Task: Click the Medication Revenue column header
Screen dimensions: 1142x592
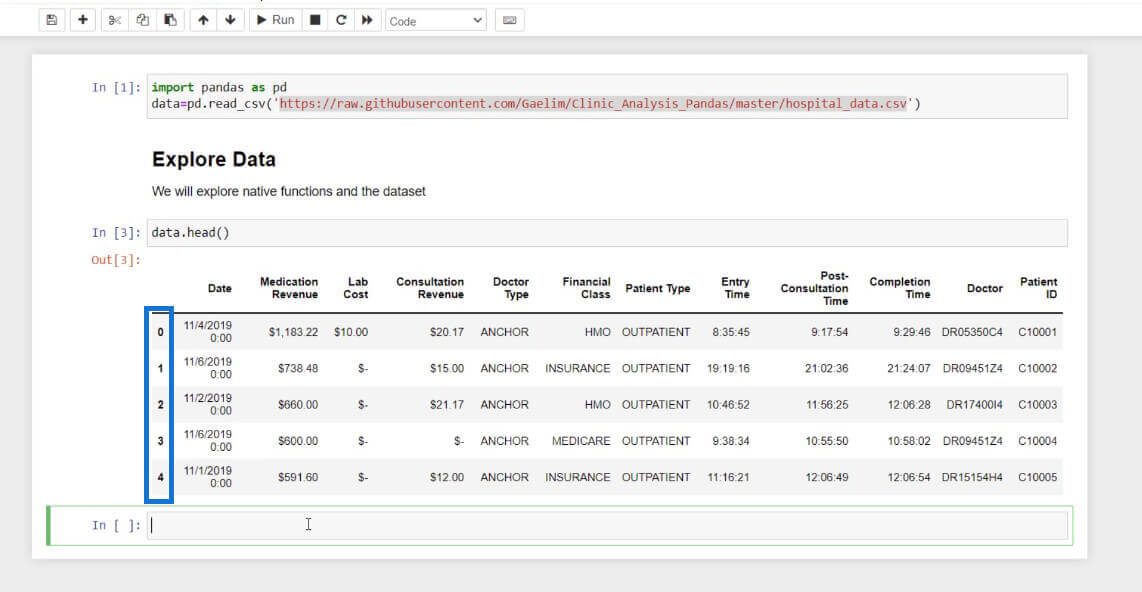Action: 289,288
